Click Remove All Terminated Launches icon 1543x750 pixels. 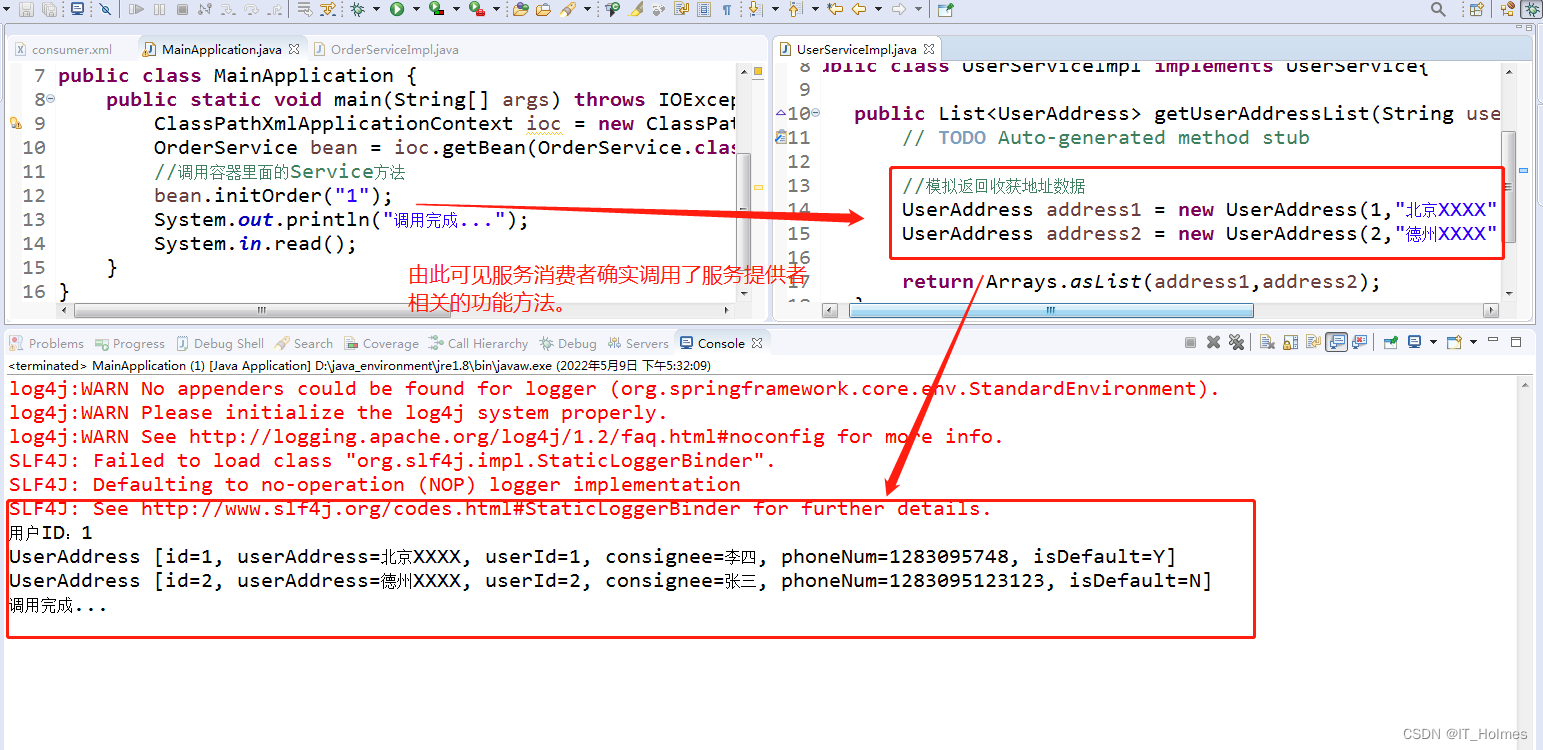point(1236,342)
